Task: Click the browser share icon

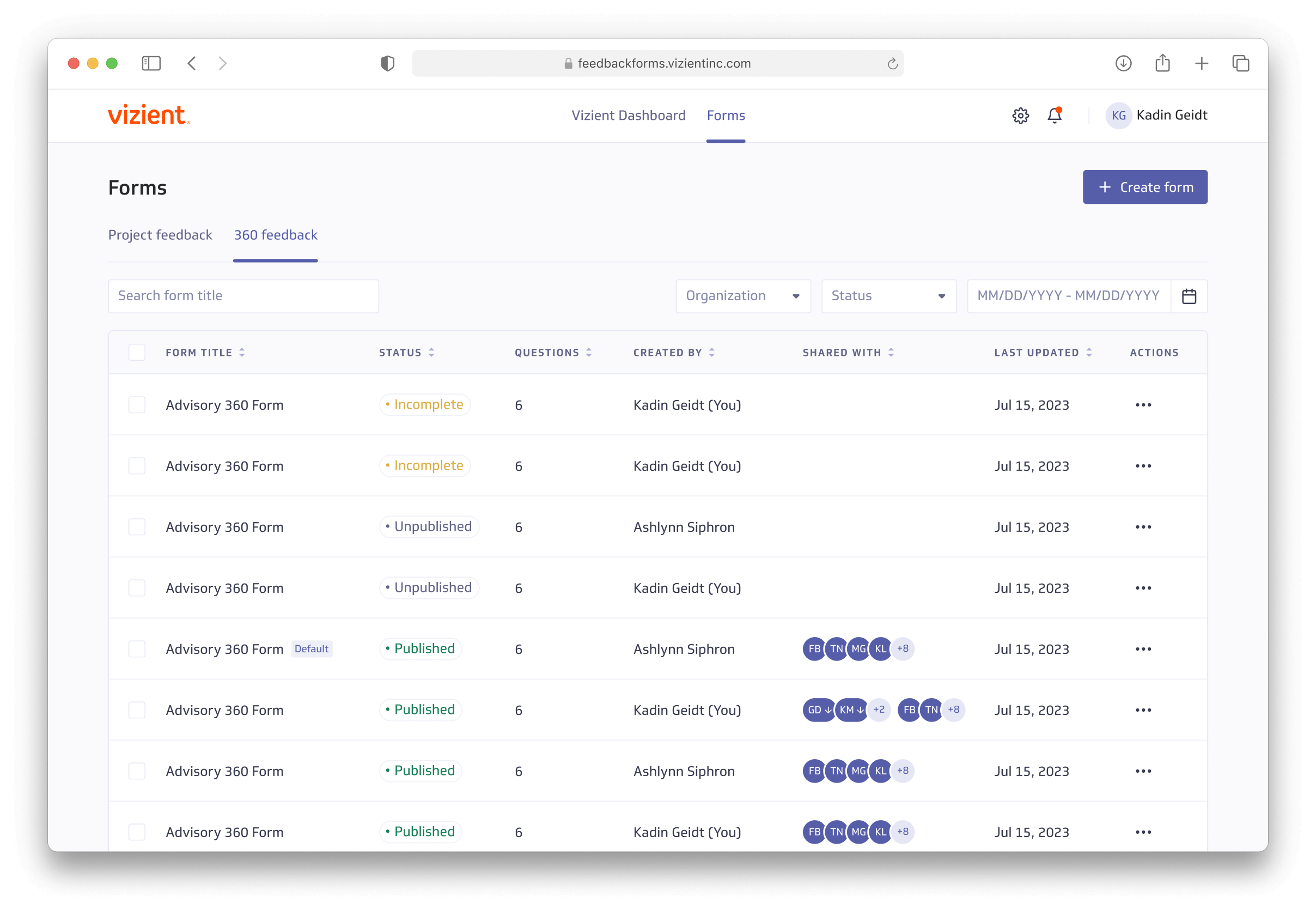Action: [x=1162, y=63]
